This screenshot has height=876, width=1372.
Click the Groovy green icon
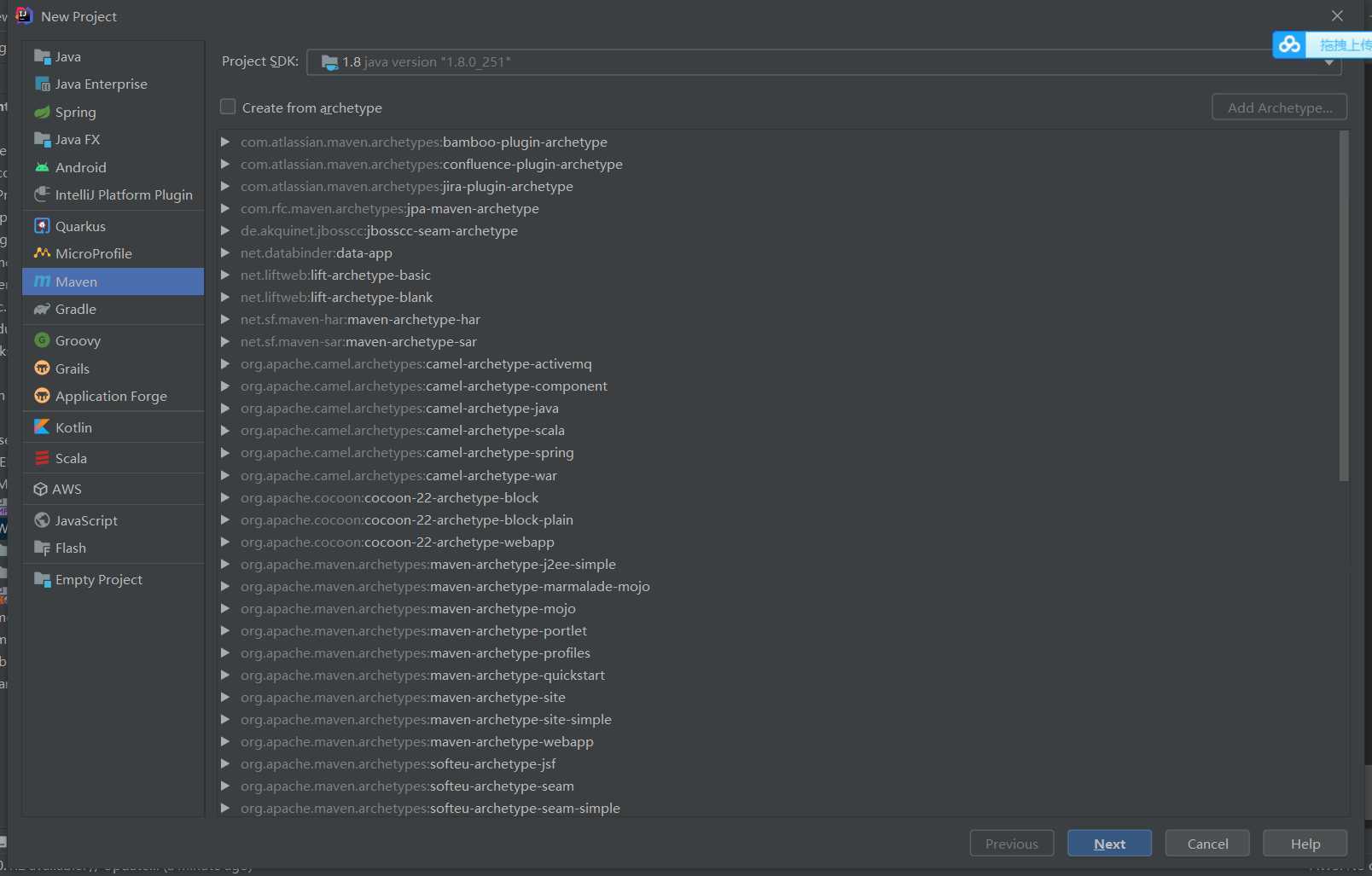click(x=42, y=340)
